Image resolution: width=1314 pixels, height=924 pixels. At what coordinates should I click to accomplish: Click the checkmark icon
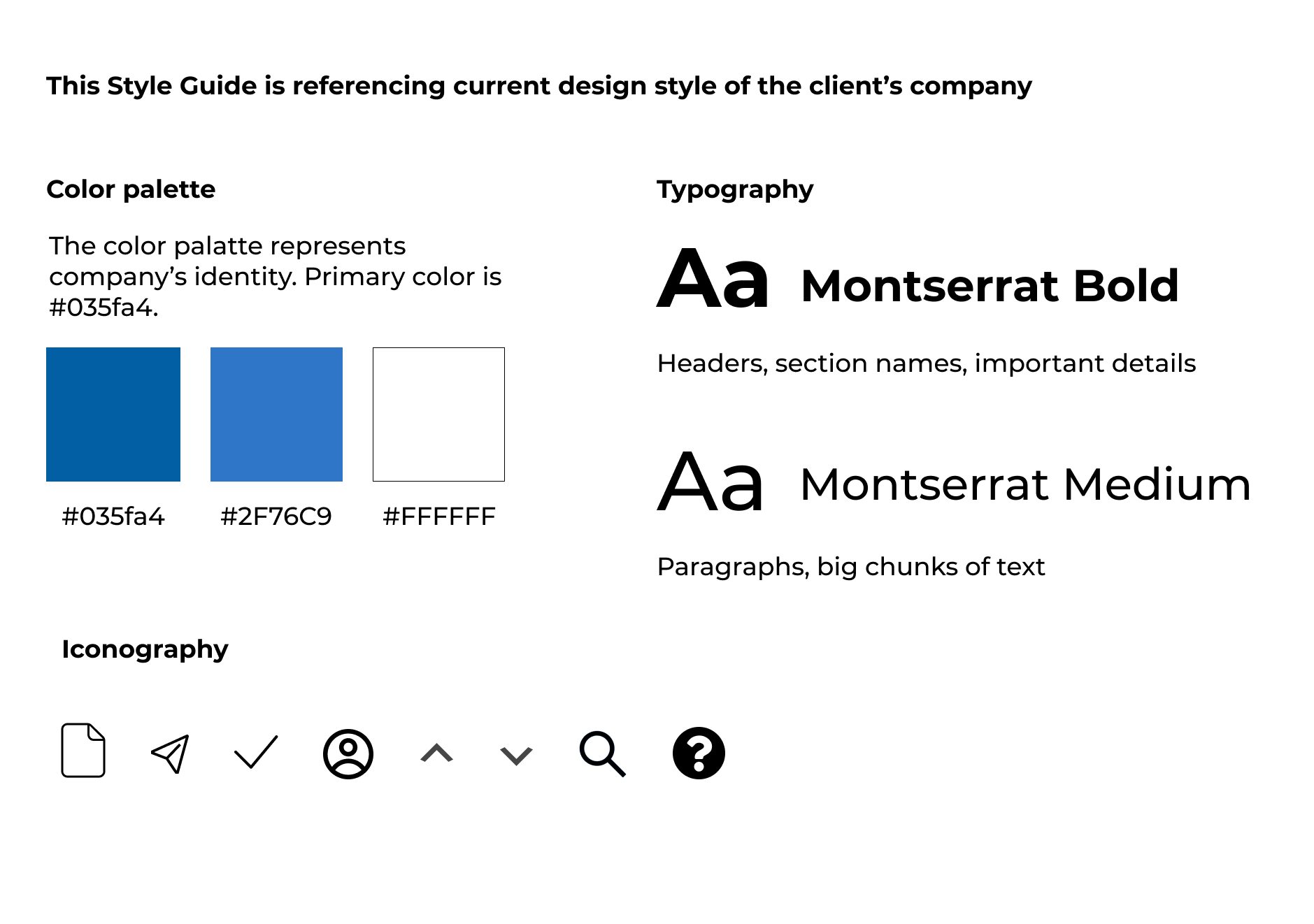[256, 752]
